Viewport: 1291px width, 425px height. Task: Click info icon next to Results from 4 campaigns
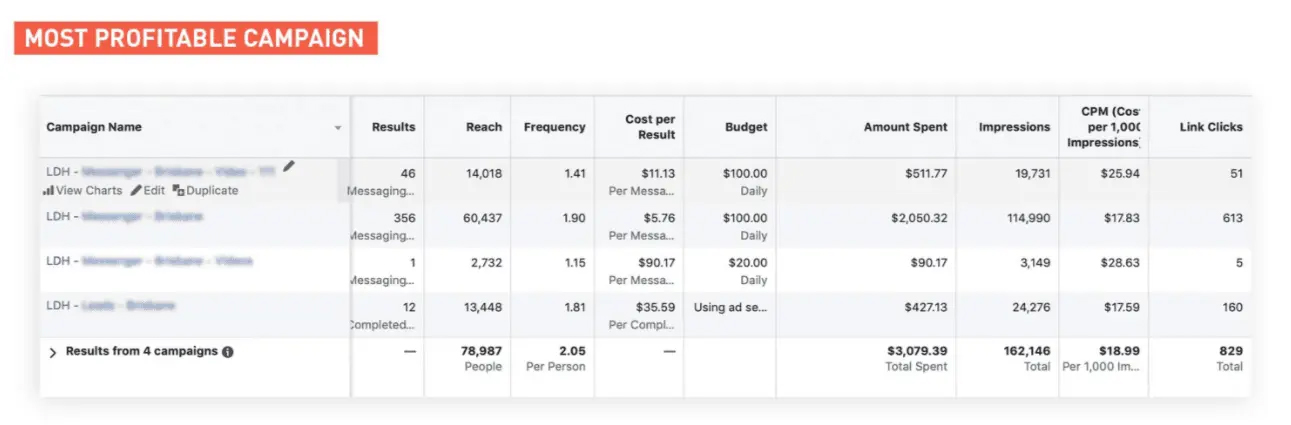click(228, 352)
